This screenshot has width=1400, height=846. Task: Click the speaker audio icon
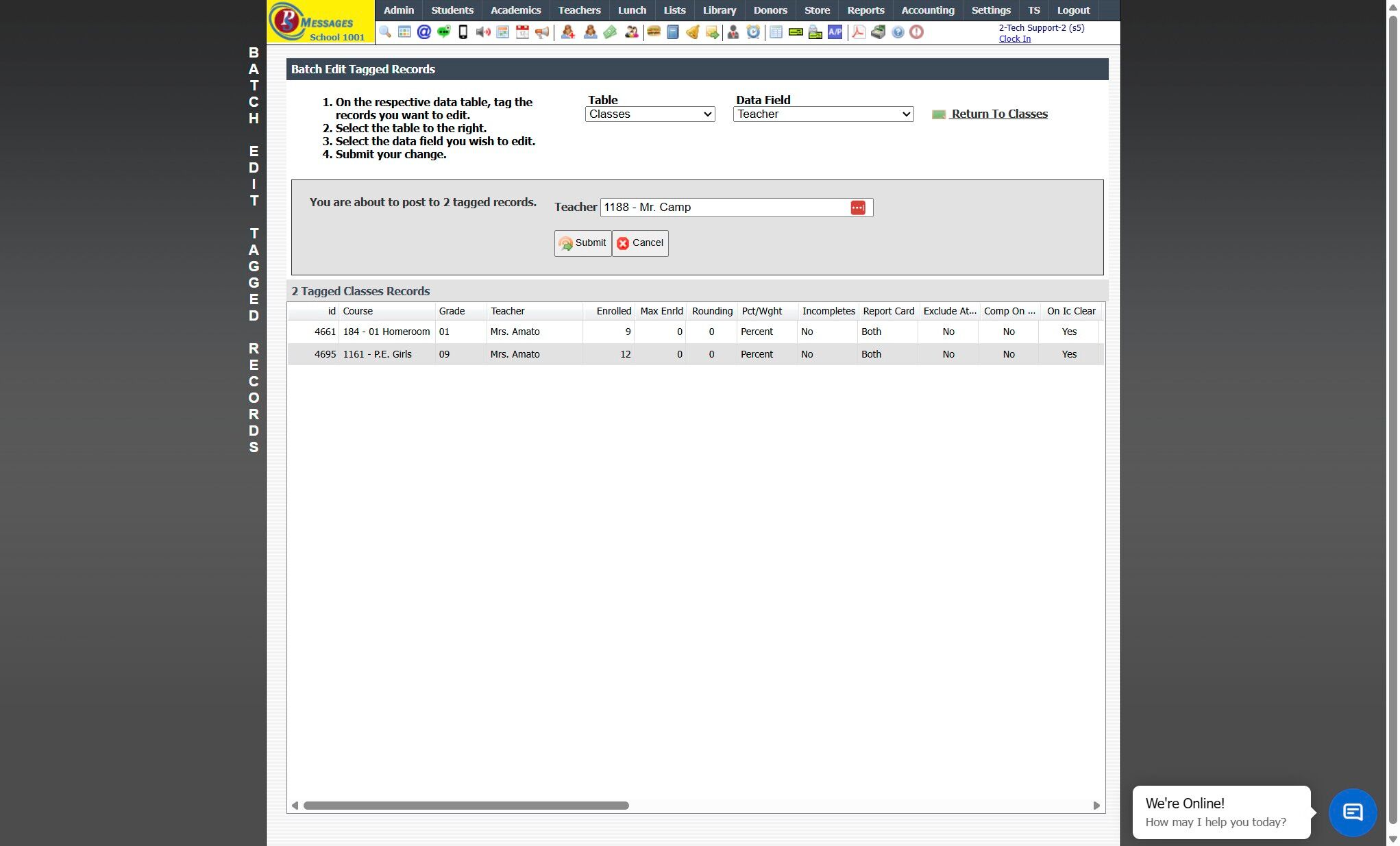point(482,32)
